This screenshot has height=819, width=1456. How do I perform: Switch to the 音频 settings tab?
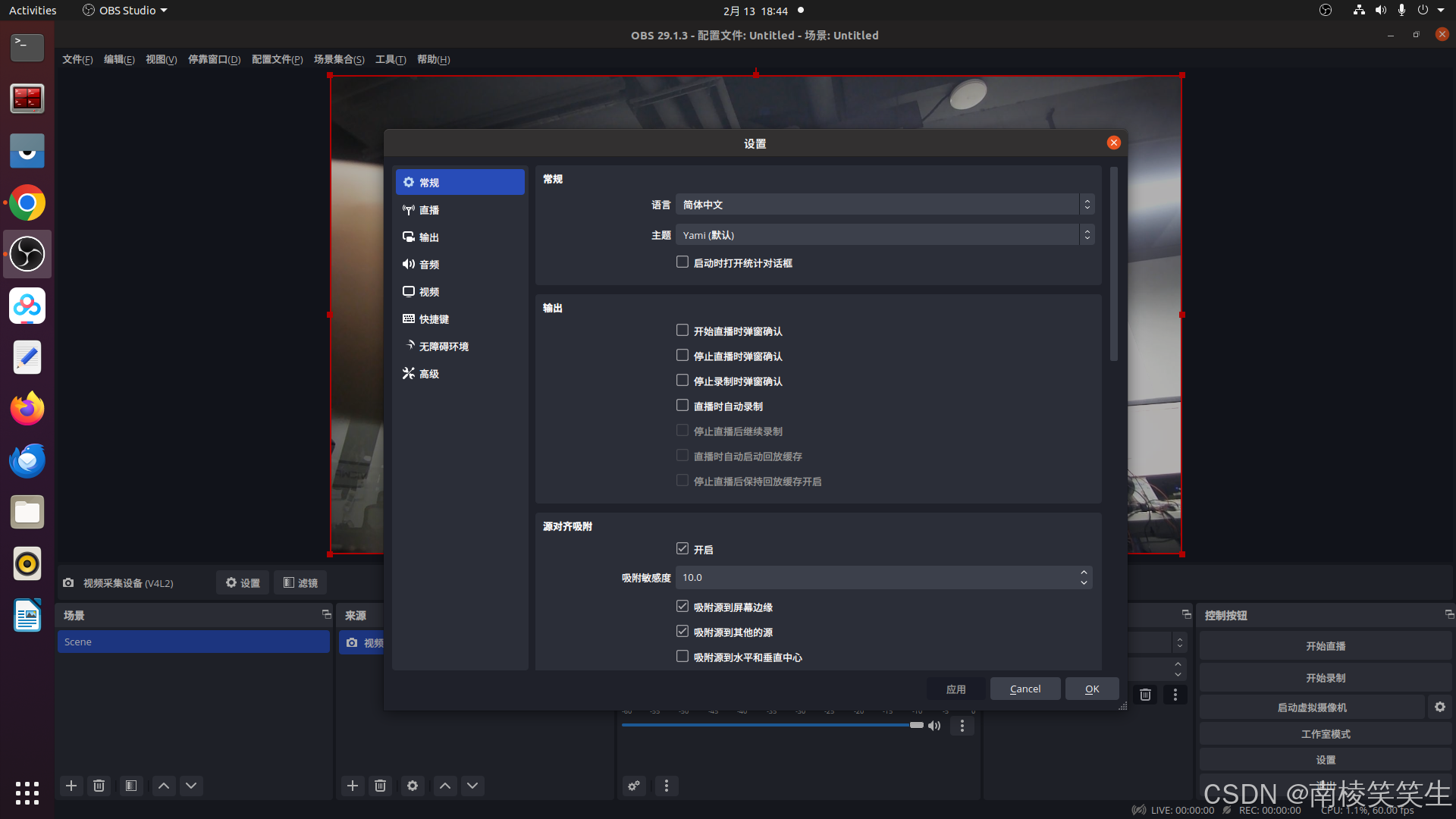429,265
